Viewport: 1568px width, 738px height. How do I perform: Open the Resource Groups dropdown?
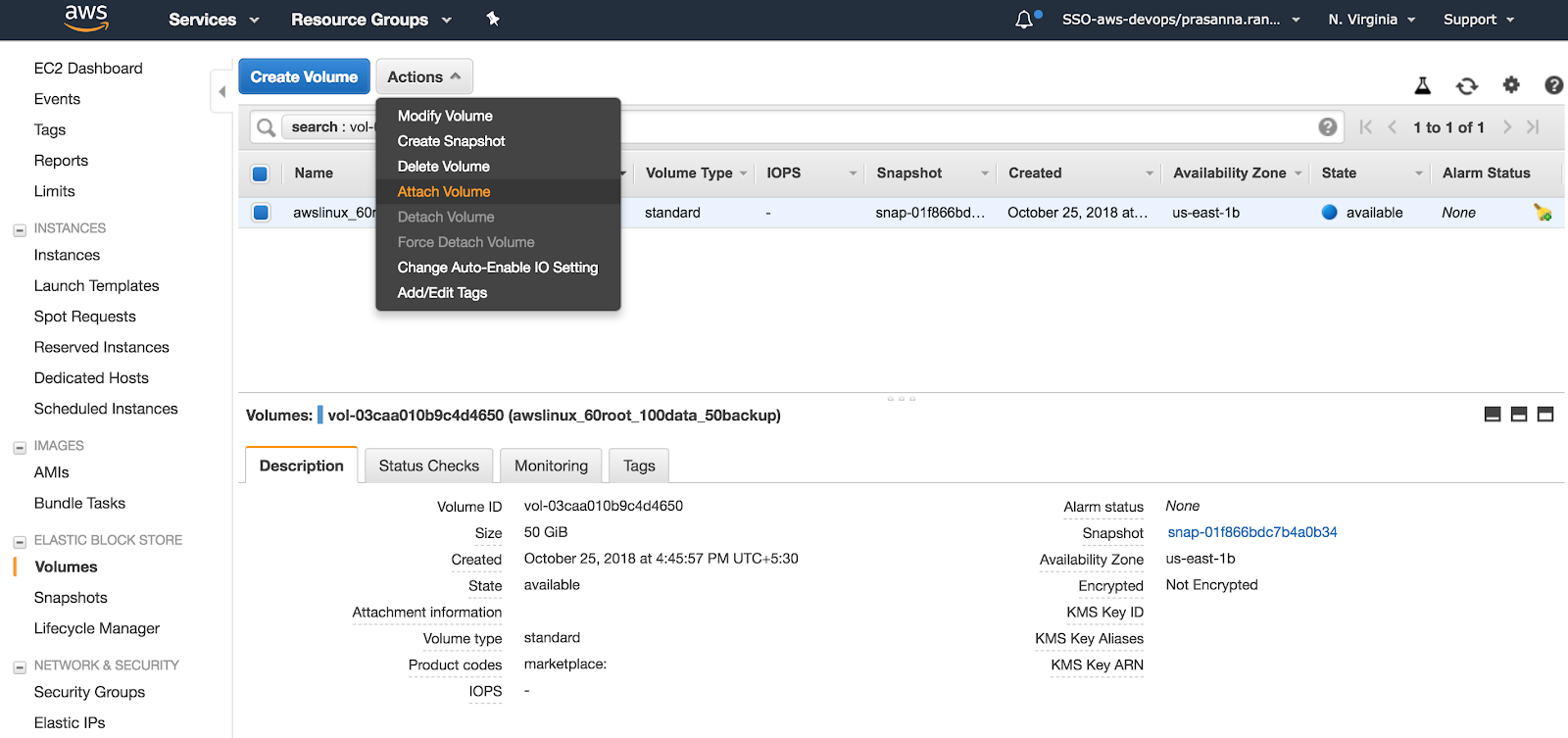(371, 20)
